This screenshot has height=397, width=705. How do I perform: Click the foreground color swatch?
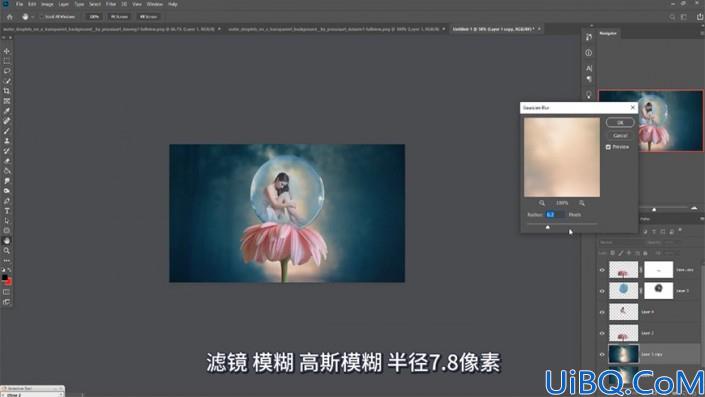pyautogui.click(x=4, y=278)
